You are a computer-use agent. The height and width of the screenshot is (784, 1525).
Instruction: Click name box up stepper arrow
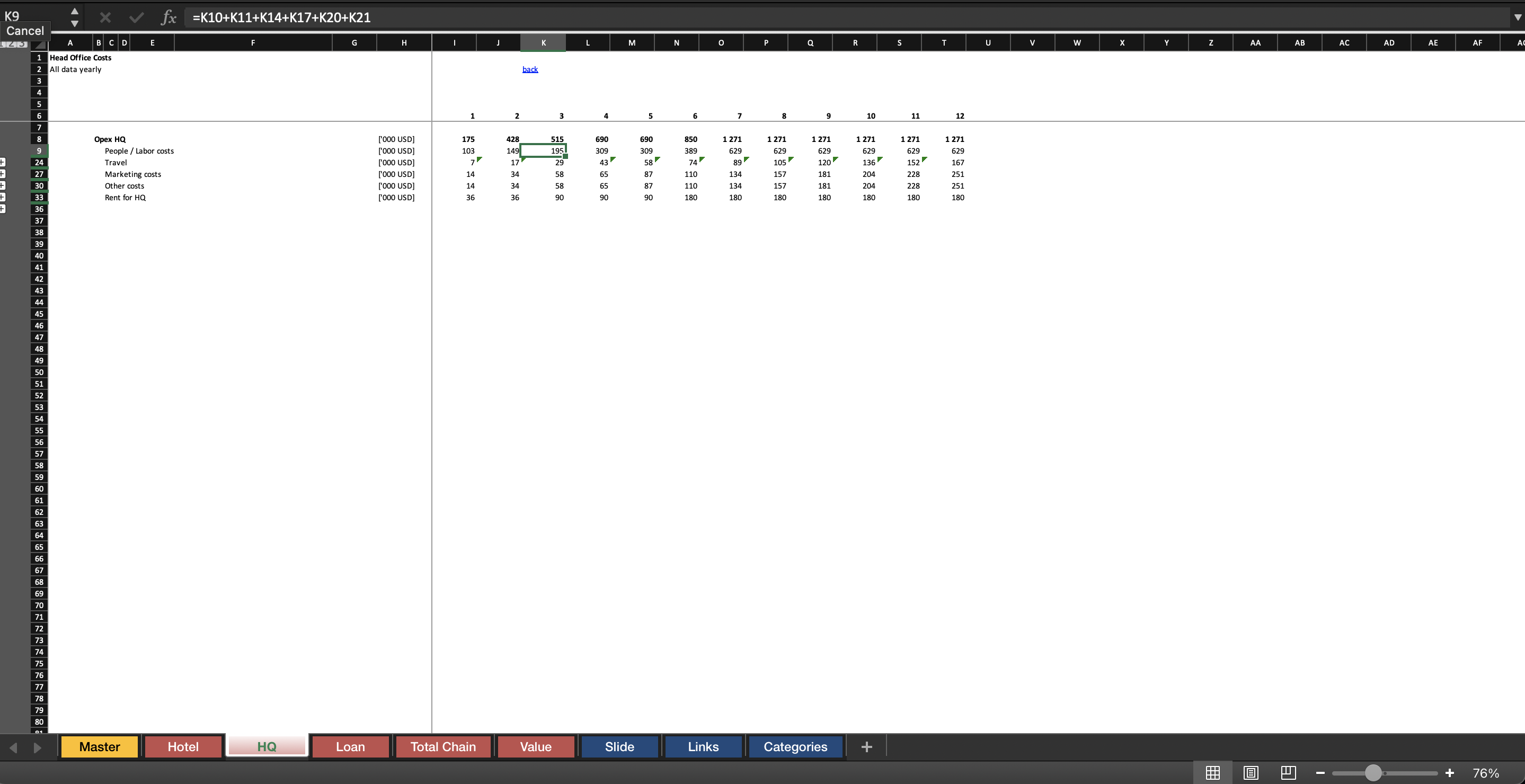(75, 11)
